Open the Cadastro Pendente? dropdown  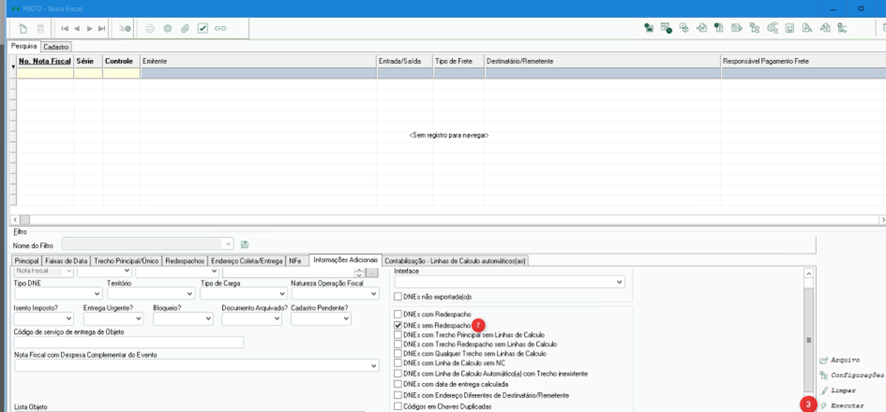(346, 319)
